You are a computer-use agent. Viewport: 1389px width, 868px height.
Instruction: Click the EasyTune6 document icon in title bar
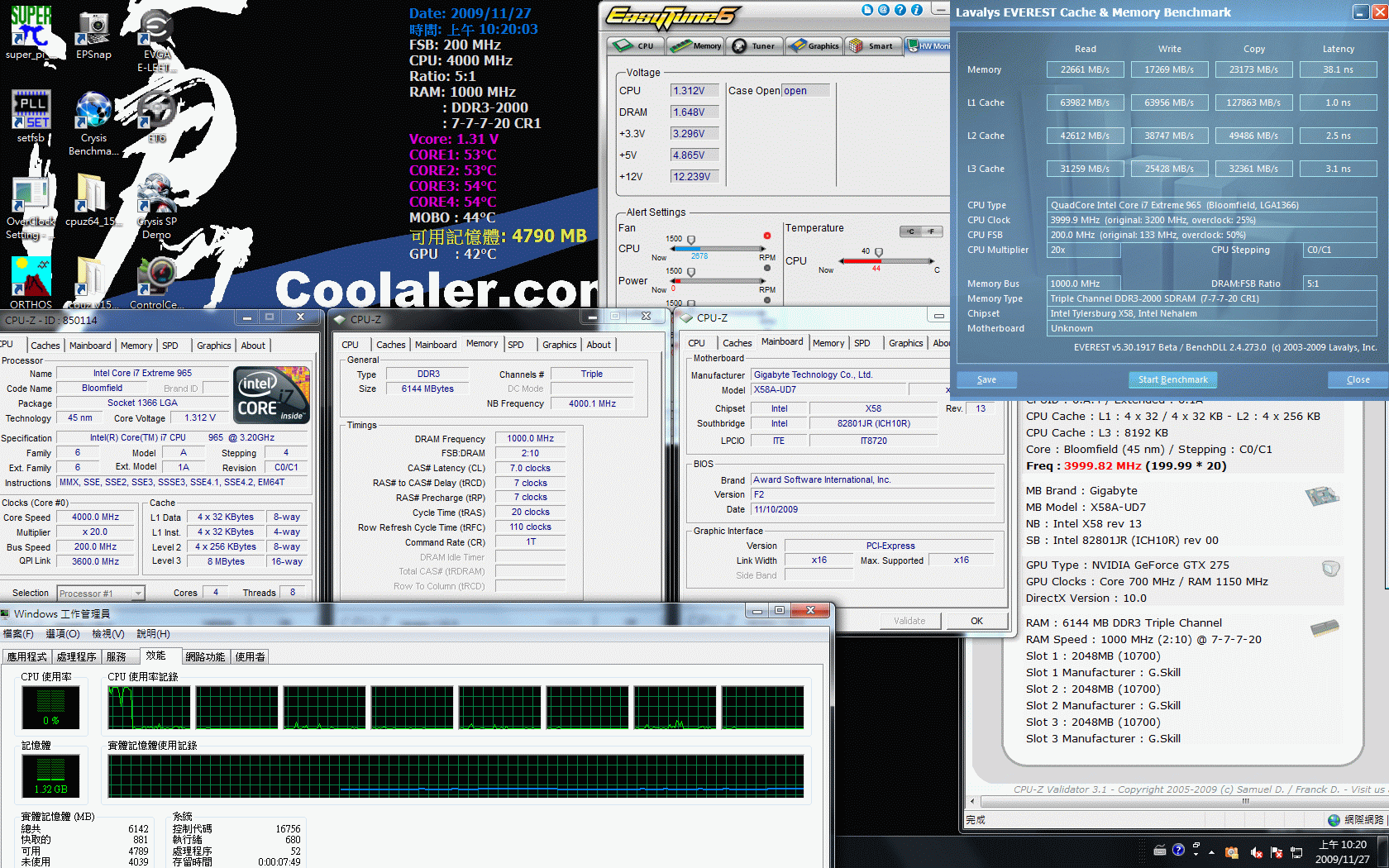[x=867, y=10]
